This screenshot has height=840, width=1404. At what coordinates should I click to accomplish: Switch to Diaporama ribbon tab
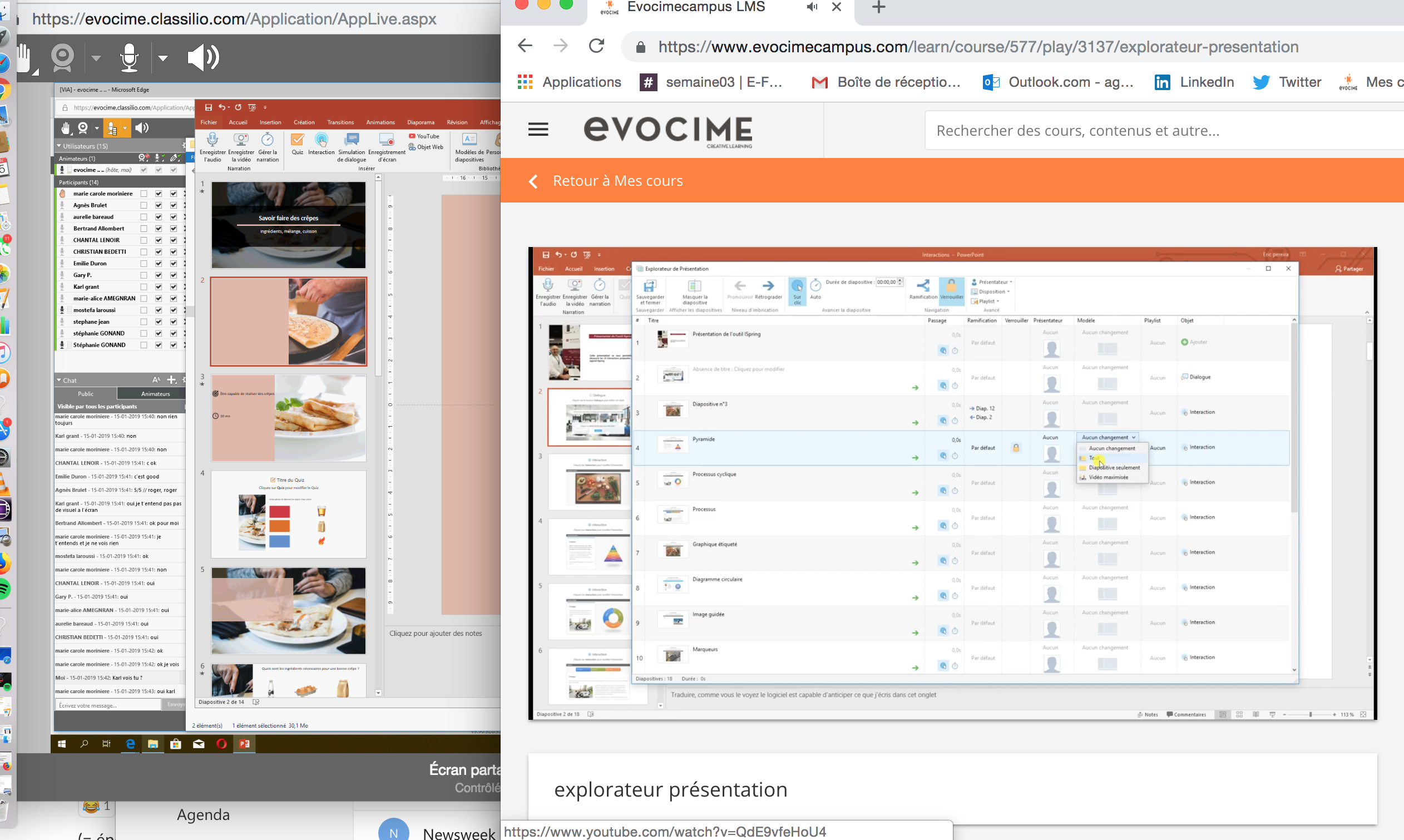click(x=421, y=122)
